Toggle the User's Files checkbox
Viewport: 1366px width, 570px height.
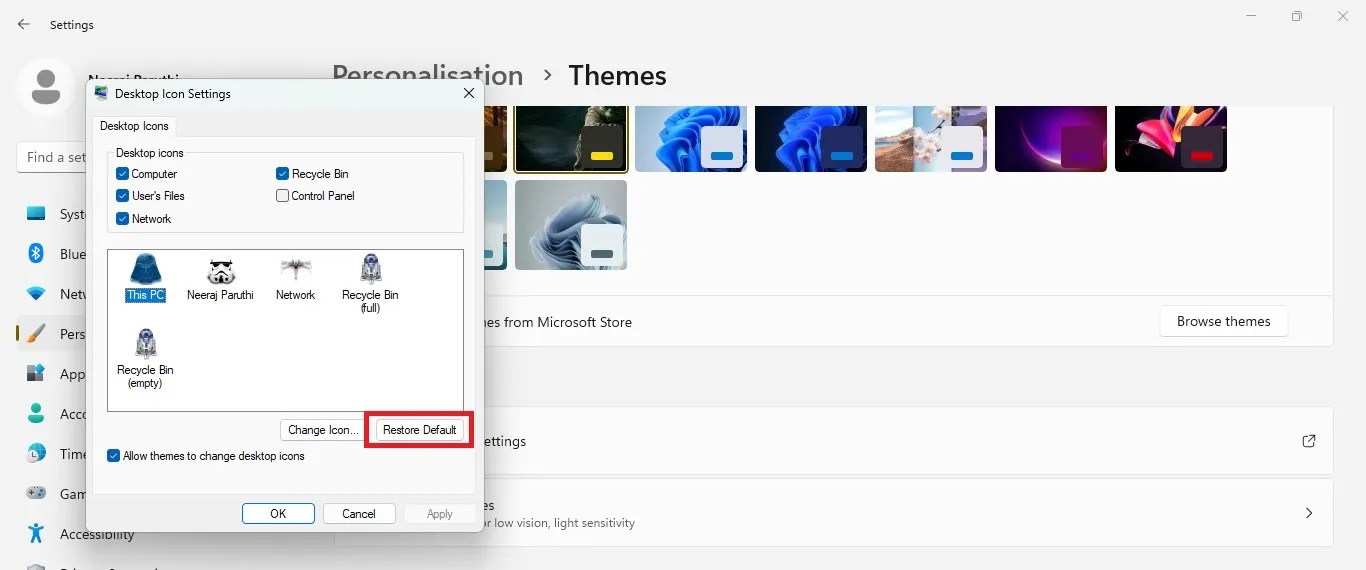122,196
